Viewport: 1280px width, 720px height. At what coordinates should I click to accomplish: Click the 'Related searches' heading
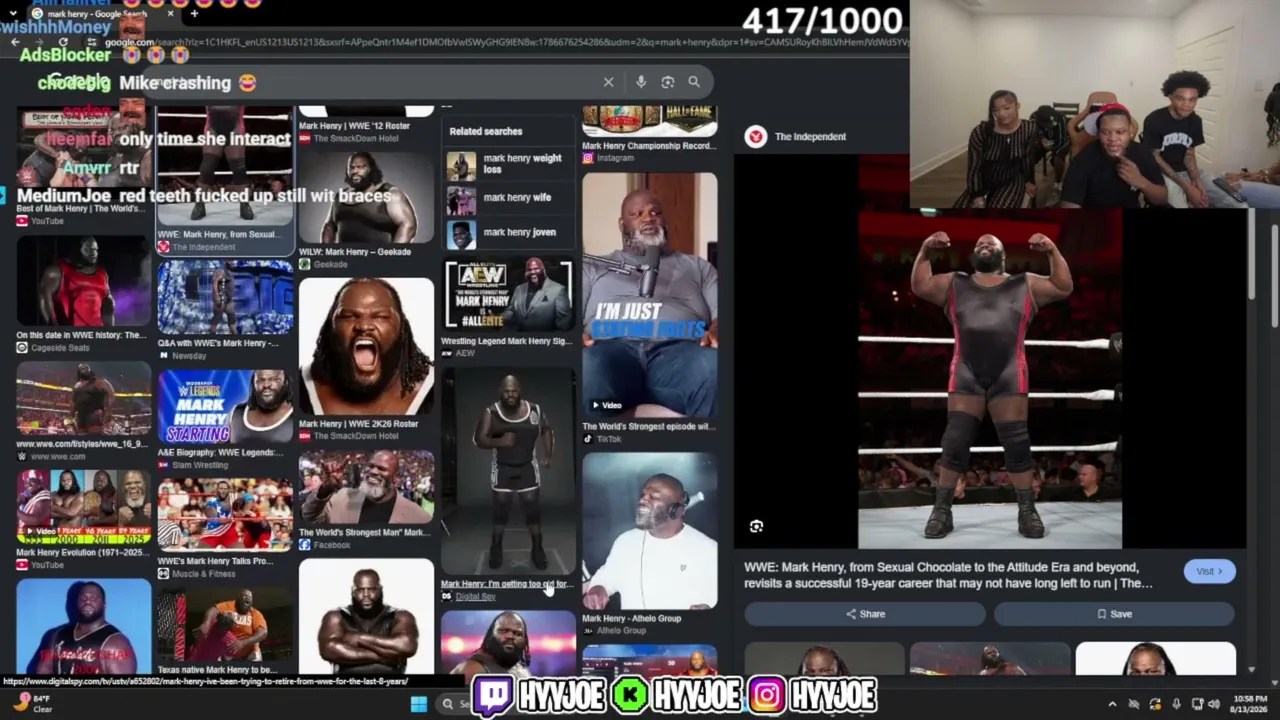[x=486, y=131]
